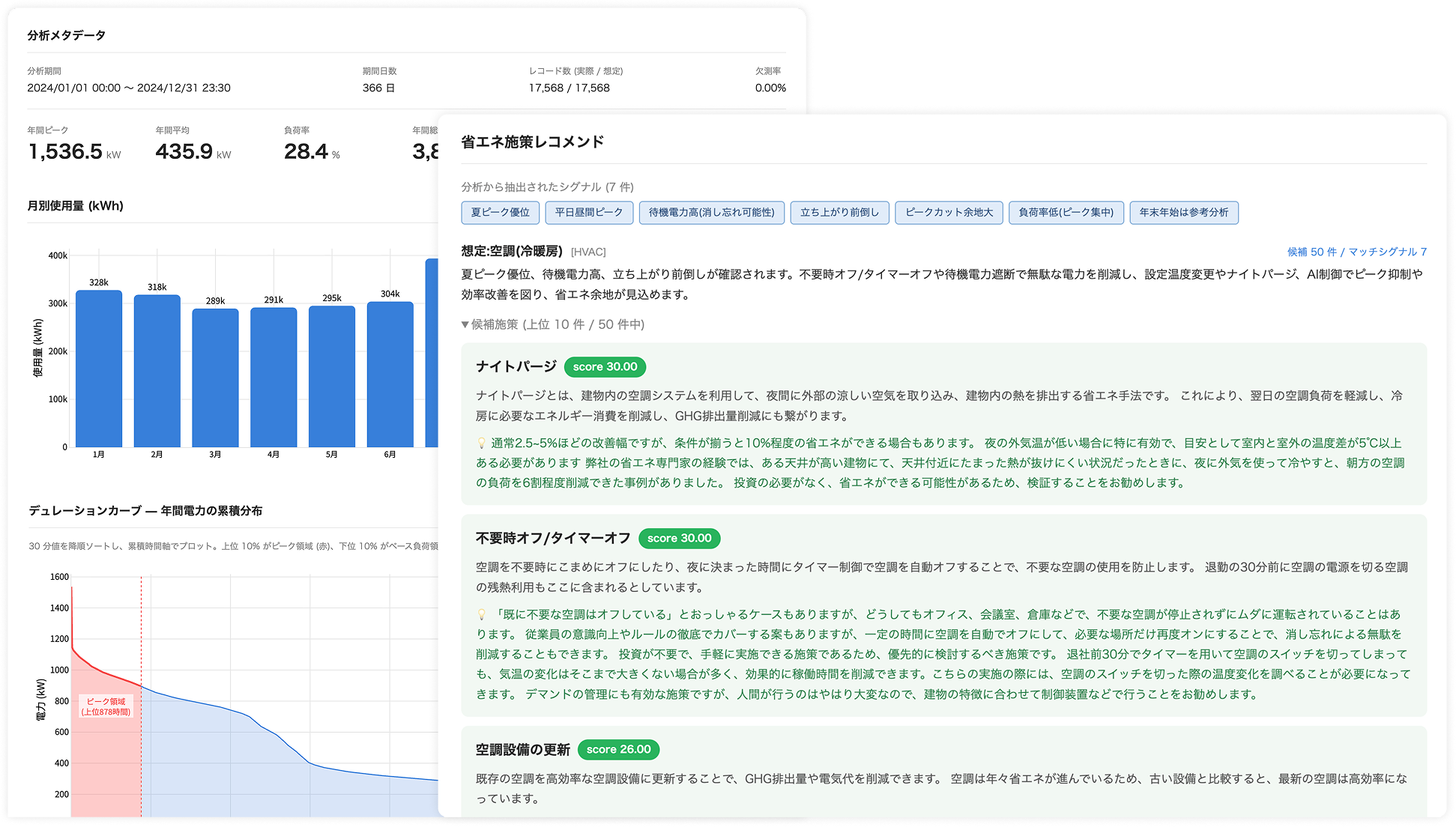Click the lightbulb icon in 不要時オフ/タイマーオフ card
1456x827 pixels.
481,615
